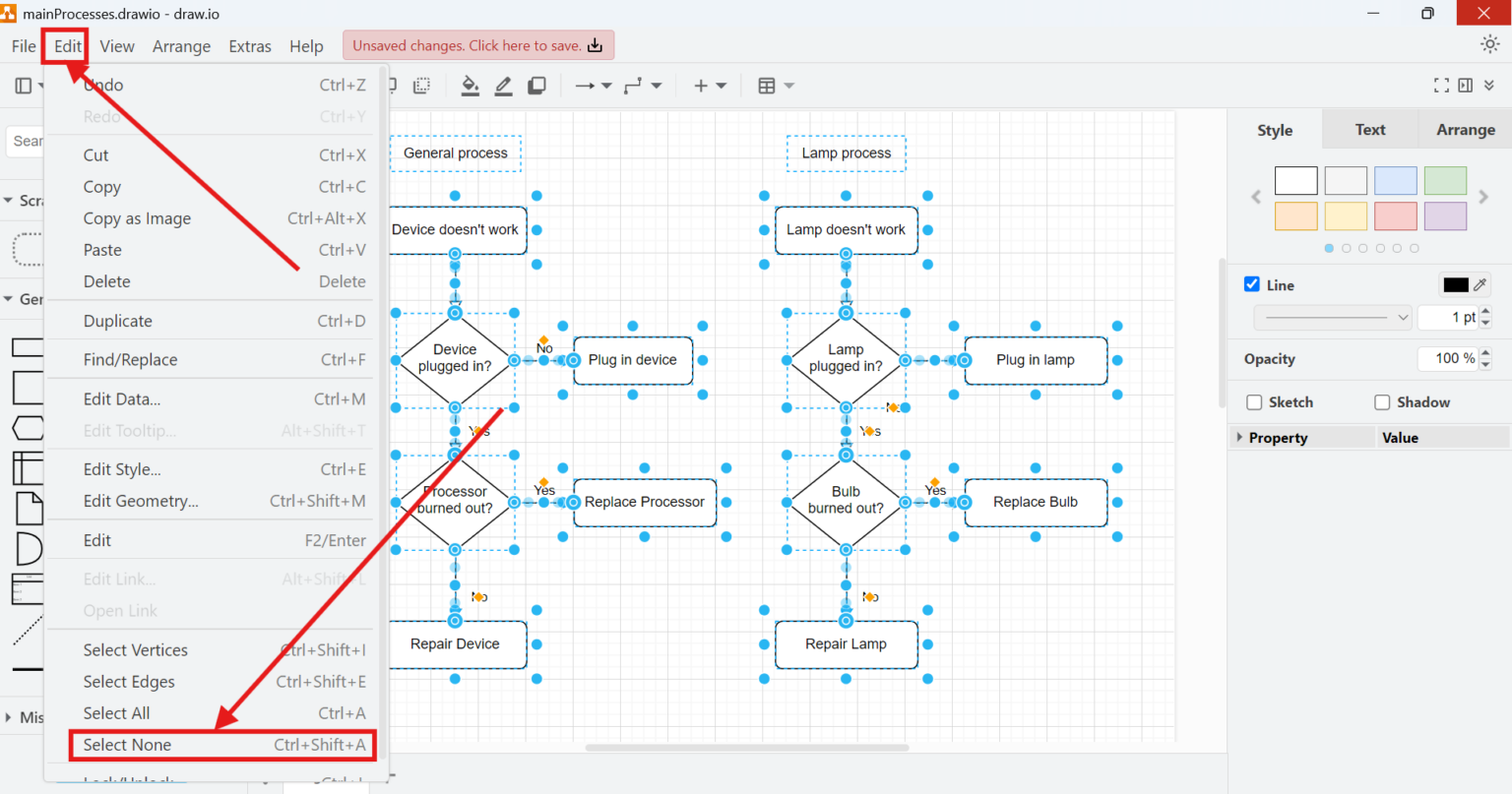Switch to the Arrange tab
The image size is (1512, 794).
(1466, 129)
